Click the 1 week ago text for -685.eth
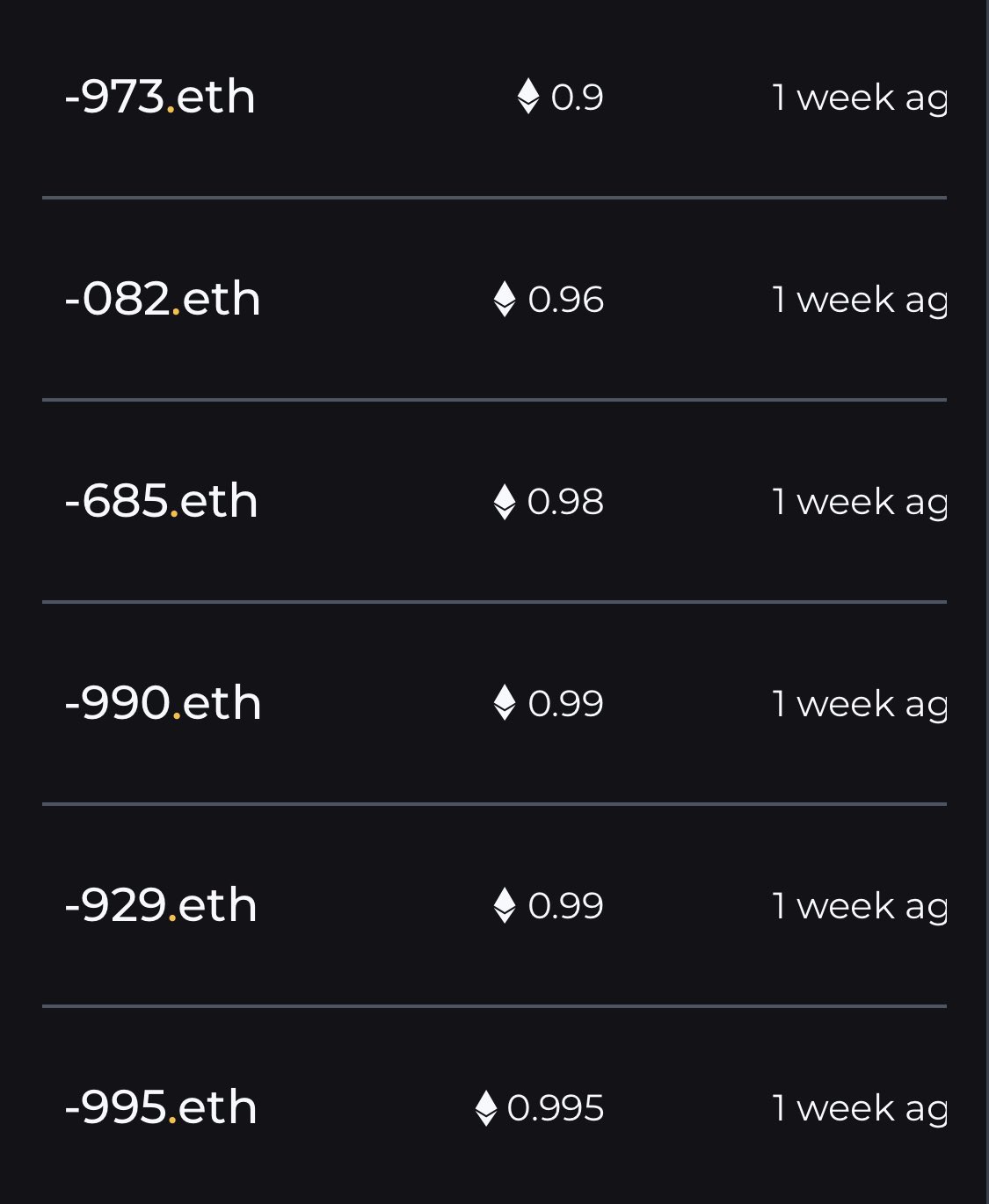The image size is (989, 1204). pos(860,503)
